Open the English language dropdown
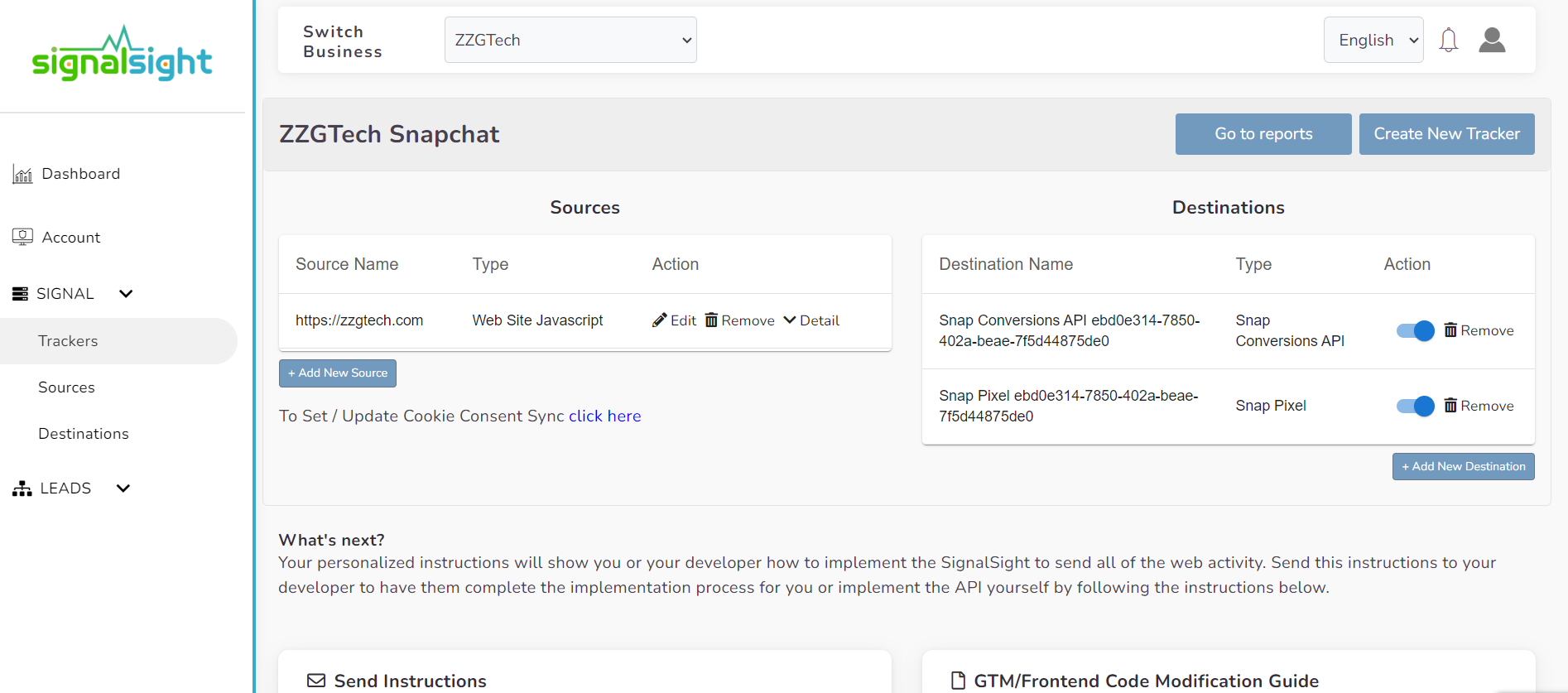The width and height of the screenshot is (1568, 693). click(x=1373, y=40)
